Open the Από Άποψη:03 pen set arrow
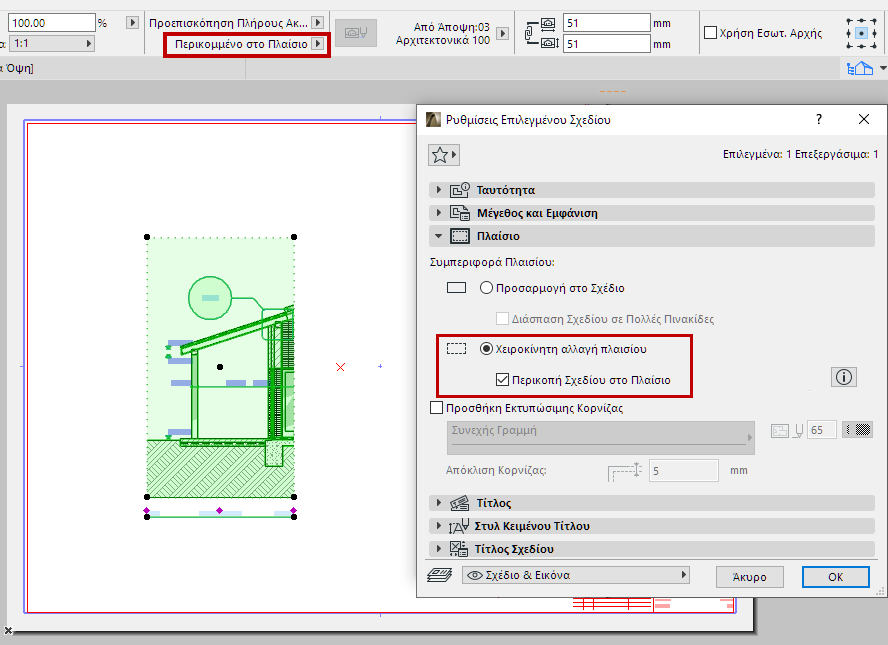 pyautogui.click(x=502, y=33)
